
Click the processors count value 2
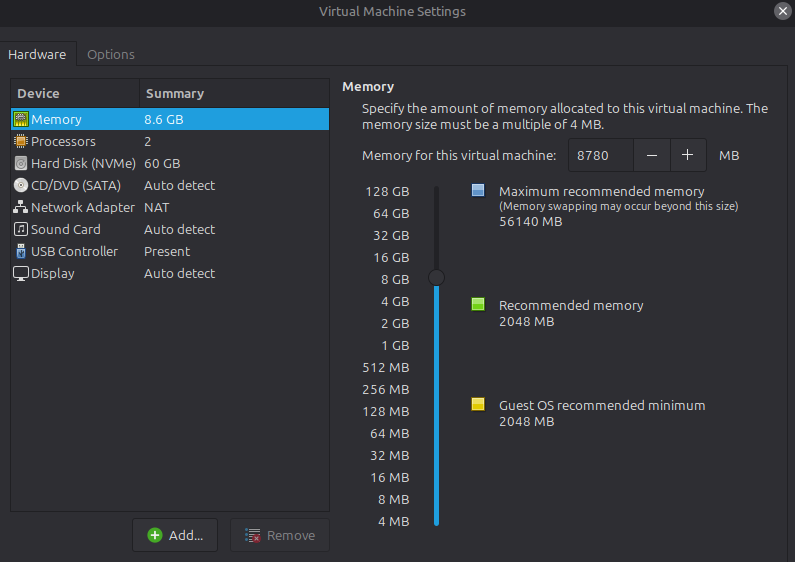[148, 141]
